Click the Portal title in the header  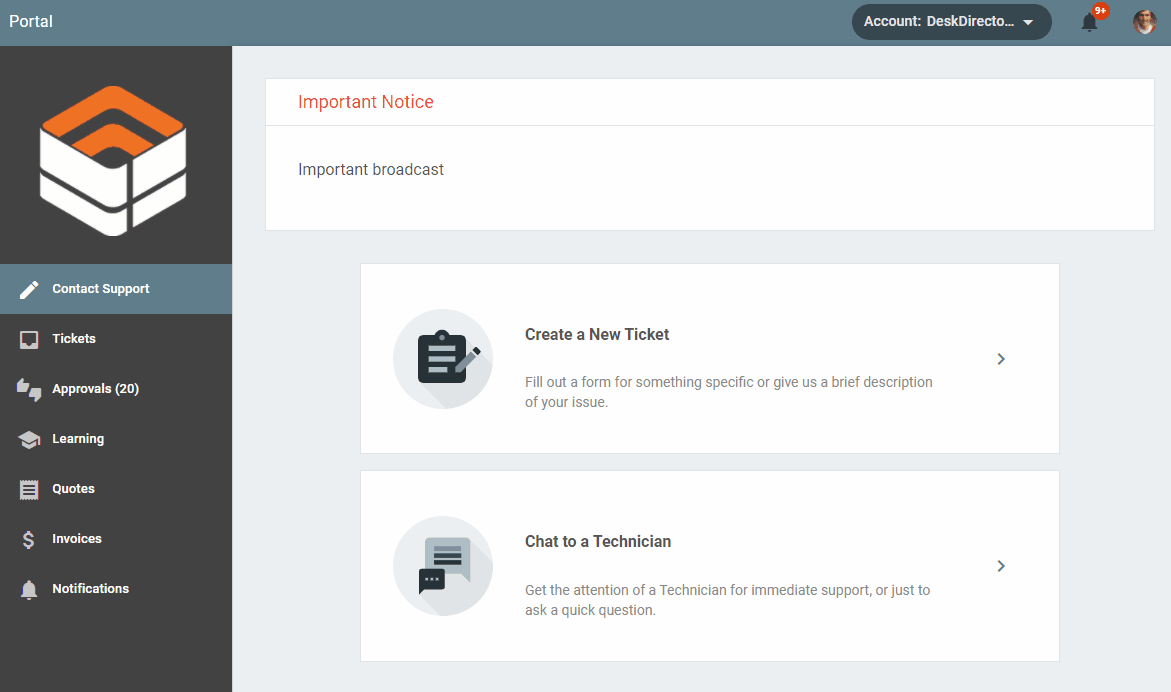tap(31, 22)
